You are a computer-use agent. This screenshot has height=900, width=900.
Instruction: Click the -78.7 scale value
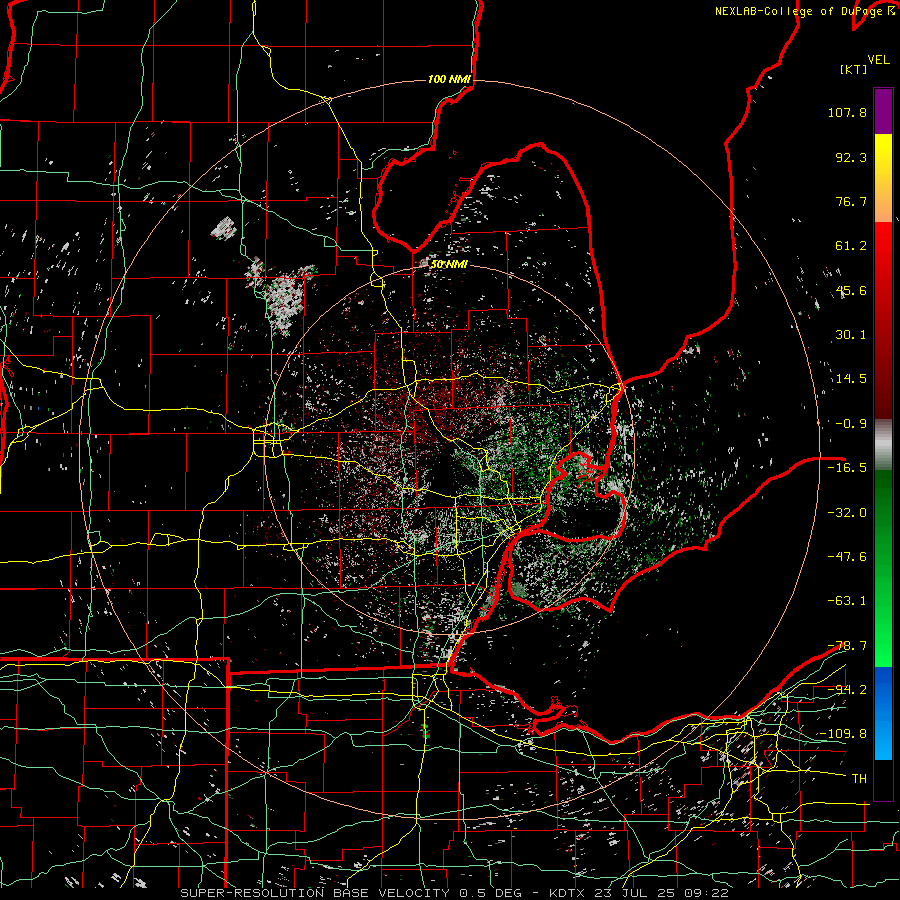click(847, 646)
